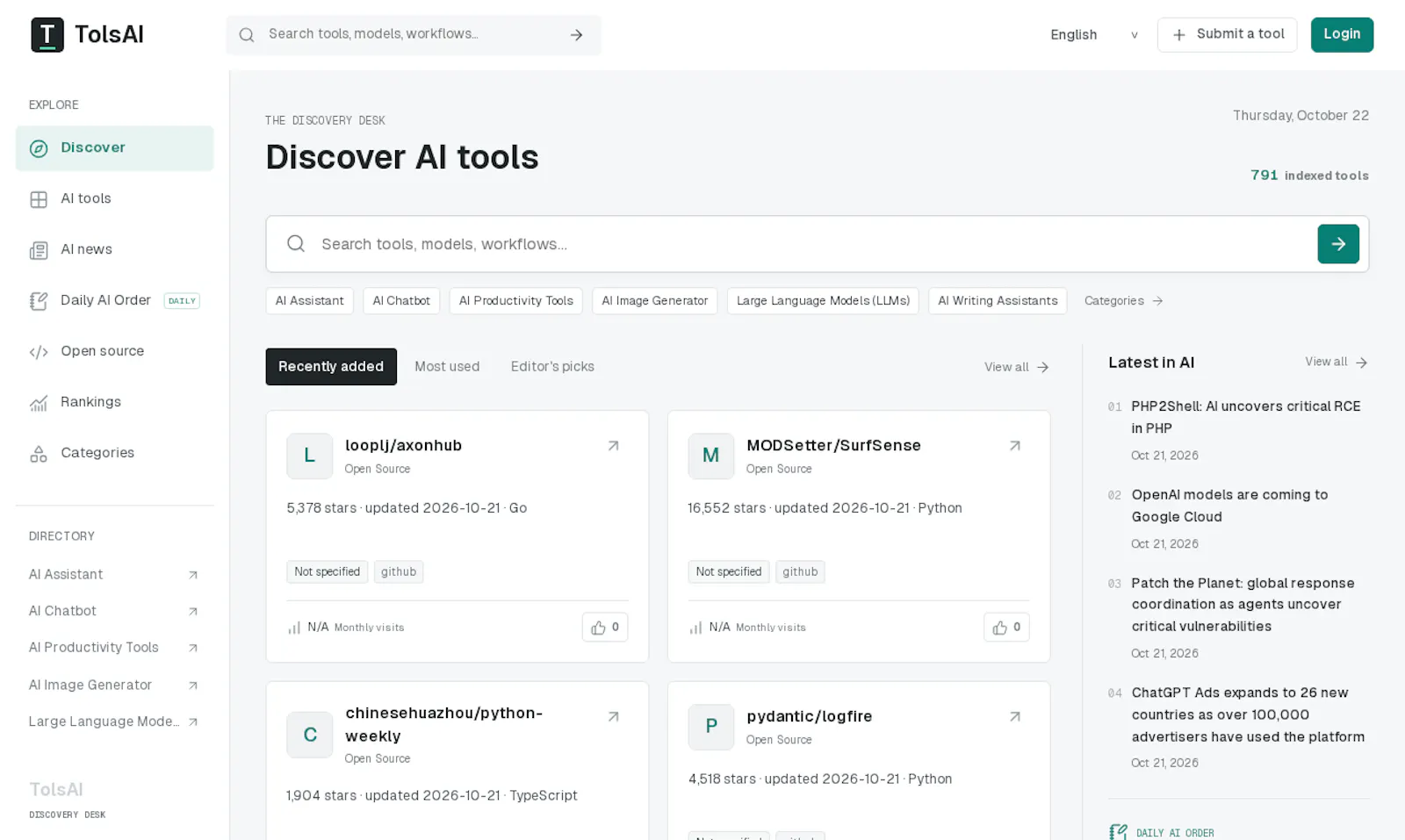Open AI tools grid icon in sidebar
The width and height of the screenshot is (1405, 840).
pyautogui.click(x=39, y=199)
